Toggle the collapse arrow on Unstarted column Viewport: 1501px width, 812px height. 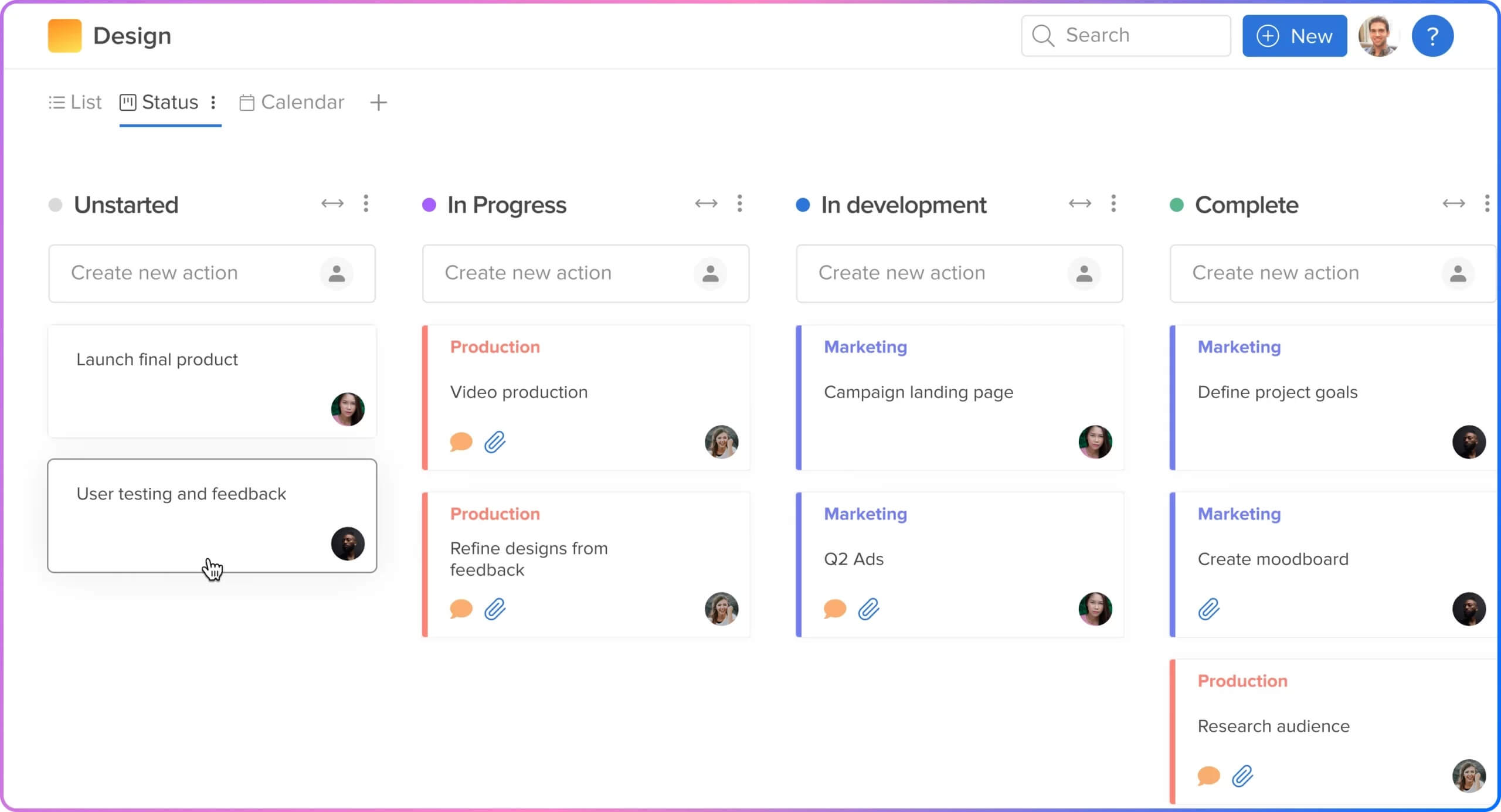331,205
